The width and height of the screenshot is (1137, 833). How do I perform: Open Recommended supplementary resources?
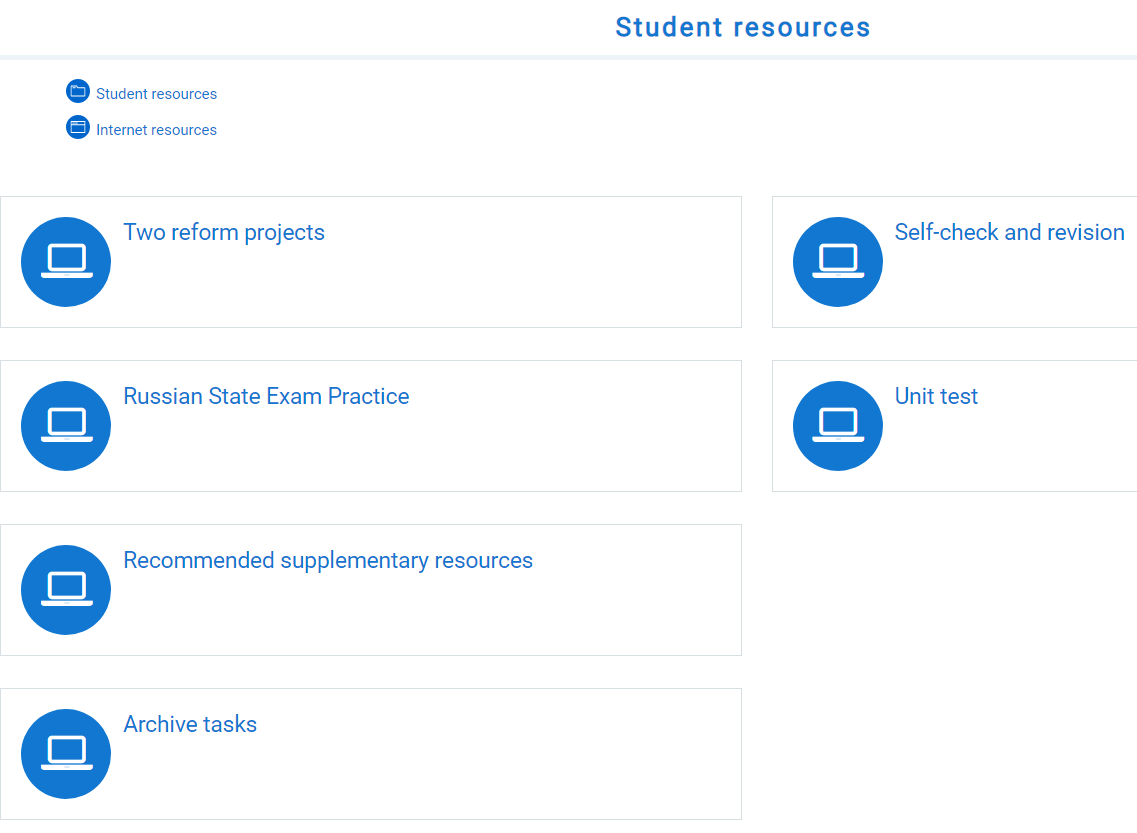click(328, 560)
